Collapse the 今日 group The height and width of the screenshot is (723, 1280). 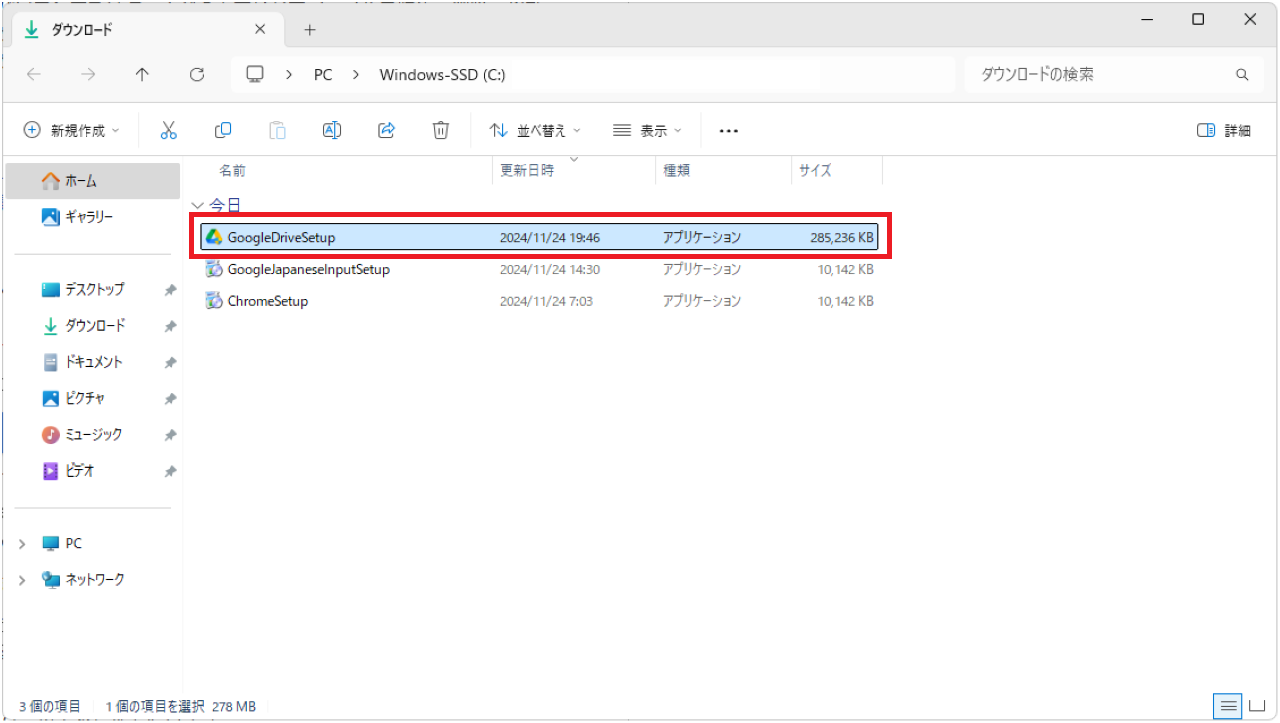tap(197, 206)
